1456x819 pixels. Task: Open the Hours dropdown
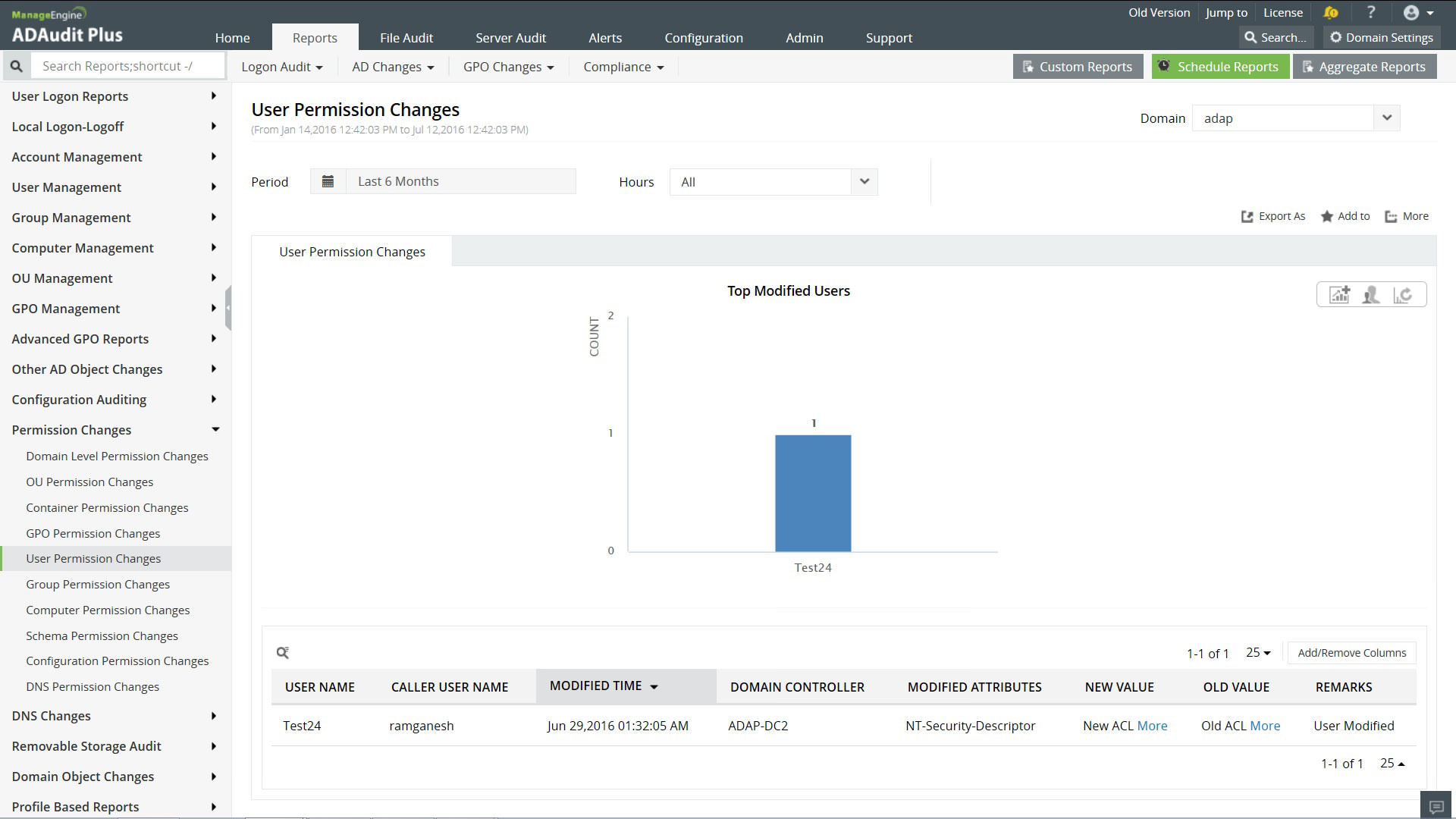click(x=864, y=182)
